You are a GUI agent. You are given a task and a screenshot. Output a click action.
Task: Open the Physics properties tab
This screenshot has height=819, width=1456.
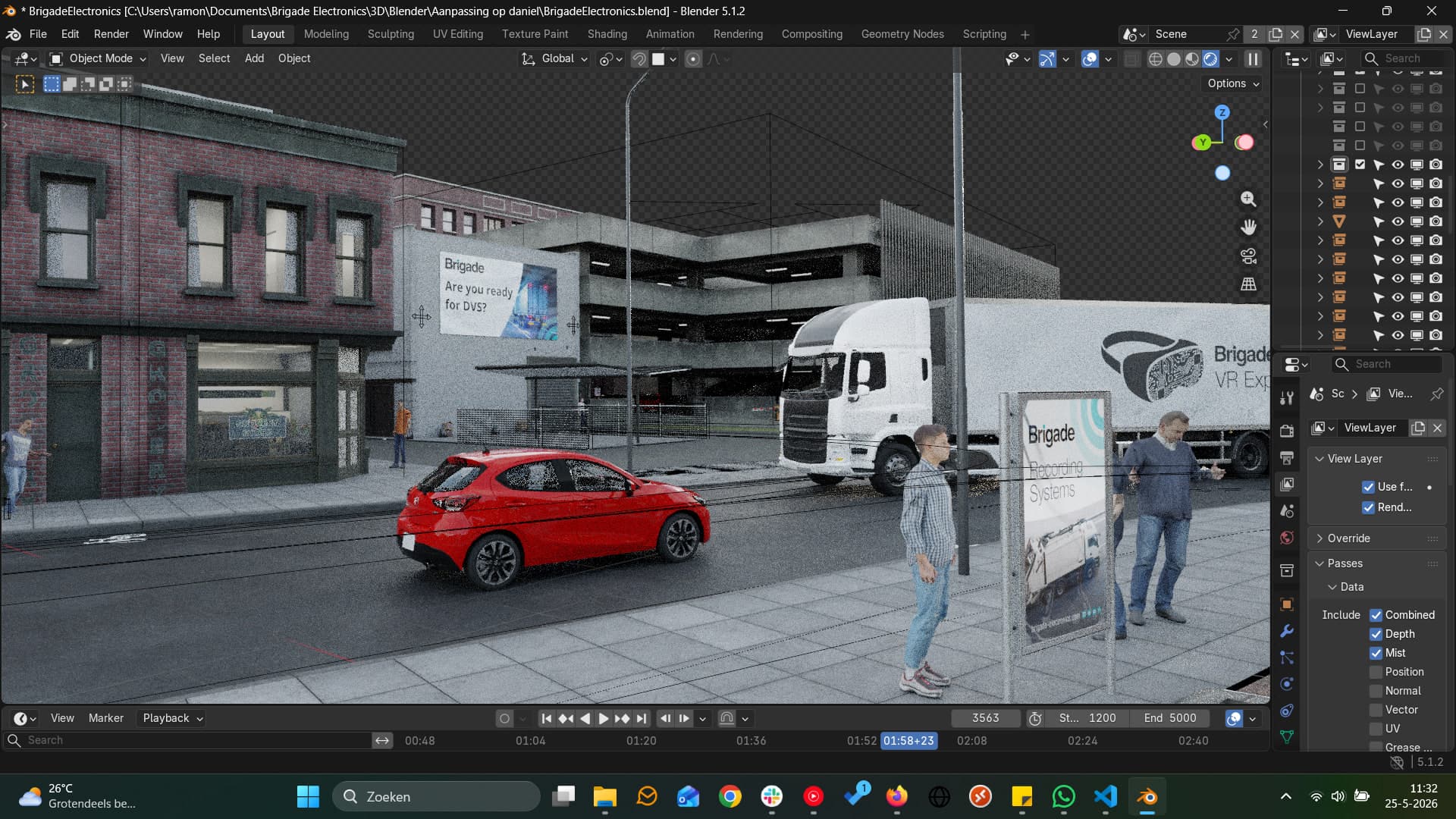[1287, 684]
